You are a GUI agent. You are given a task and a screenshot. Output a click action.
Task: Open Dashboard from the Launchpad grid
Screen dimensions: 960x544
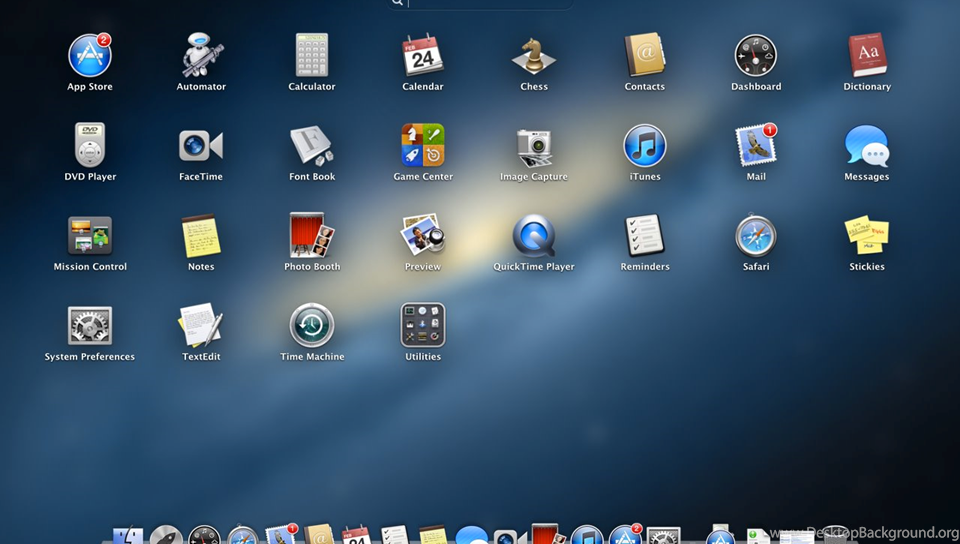pos(756,56)
